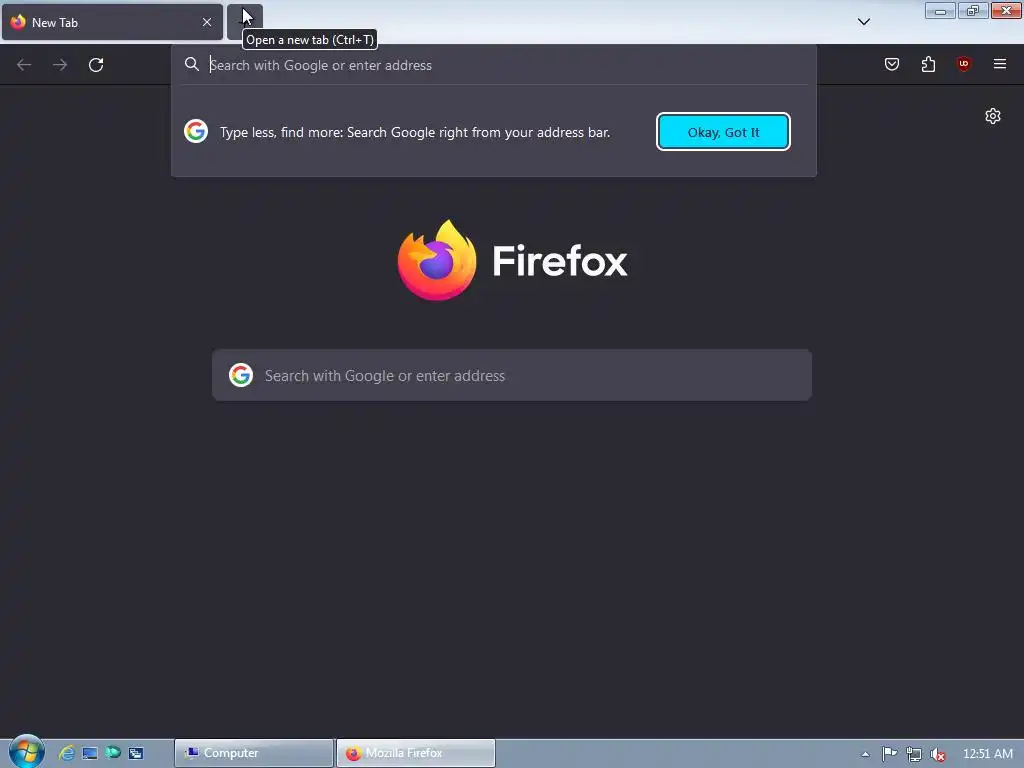Click the Show Desktop quick launch icon
This screenshot has height=768, width=1024.
89,753
